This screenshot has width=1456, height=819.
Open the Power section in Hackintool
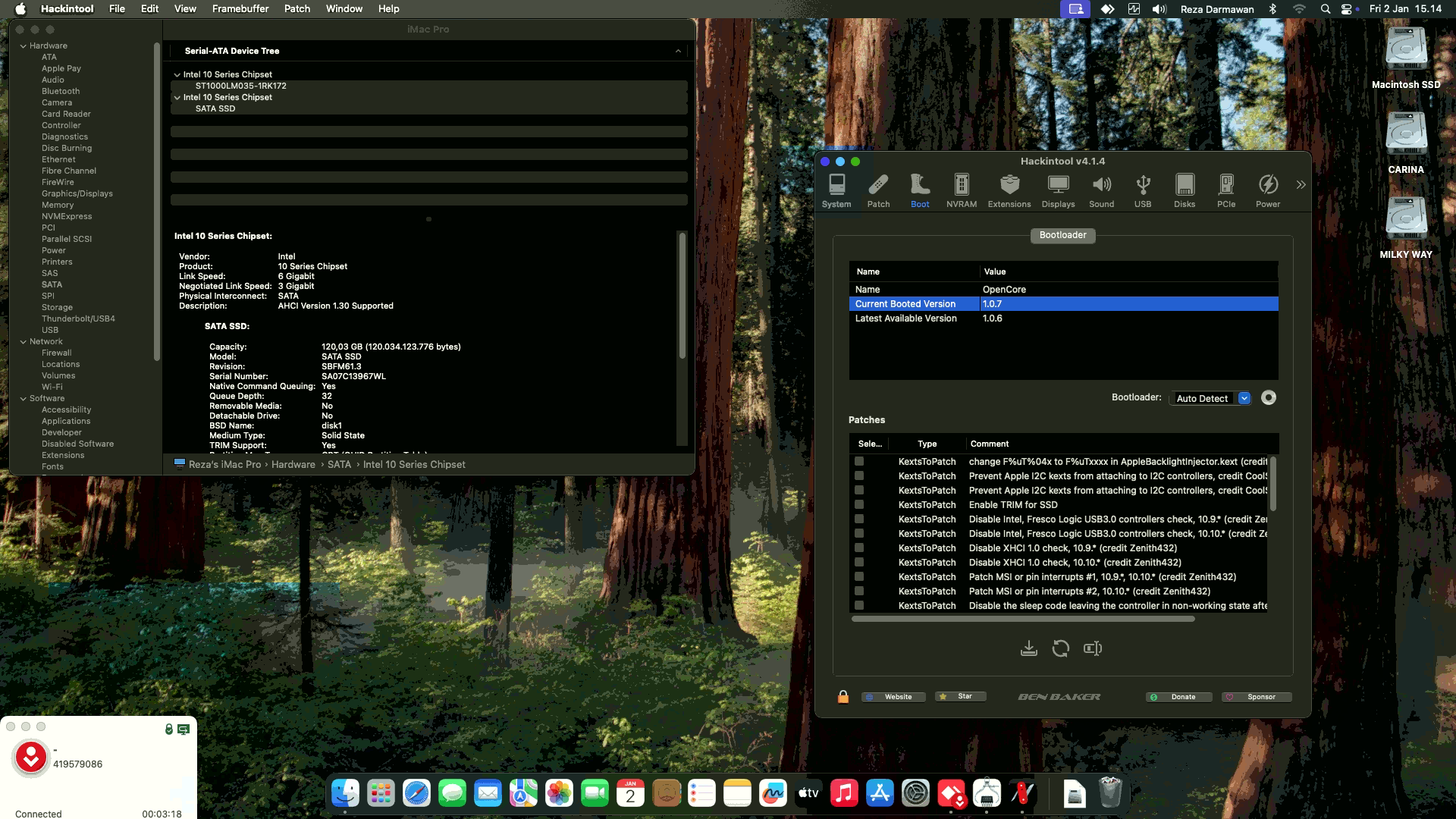[1268, 190]
